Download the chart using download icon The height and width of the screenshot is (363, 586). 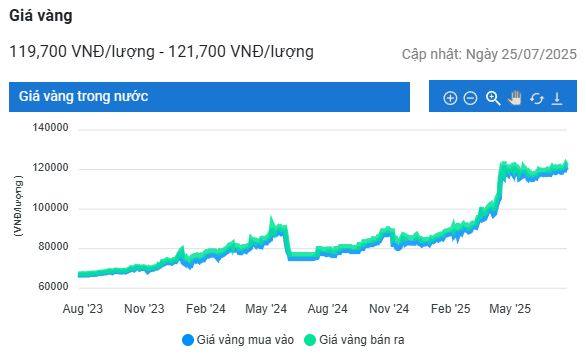(557, 98)
